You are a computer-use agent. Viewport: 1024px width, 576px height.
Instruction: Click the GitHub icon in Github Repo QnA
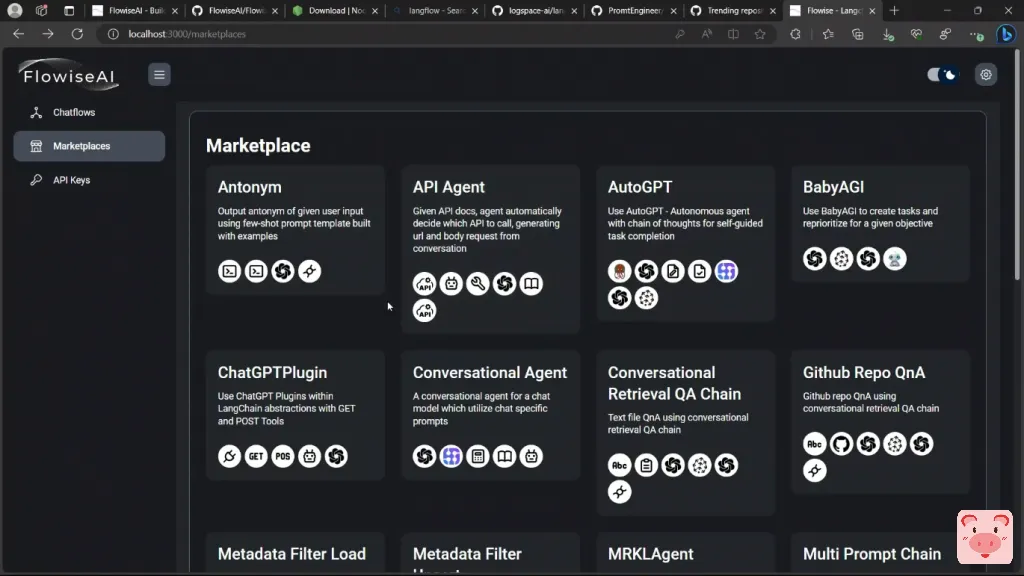[841, 444]
